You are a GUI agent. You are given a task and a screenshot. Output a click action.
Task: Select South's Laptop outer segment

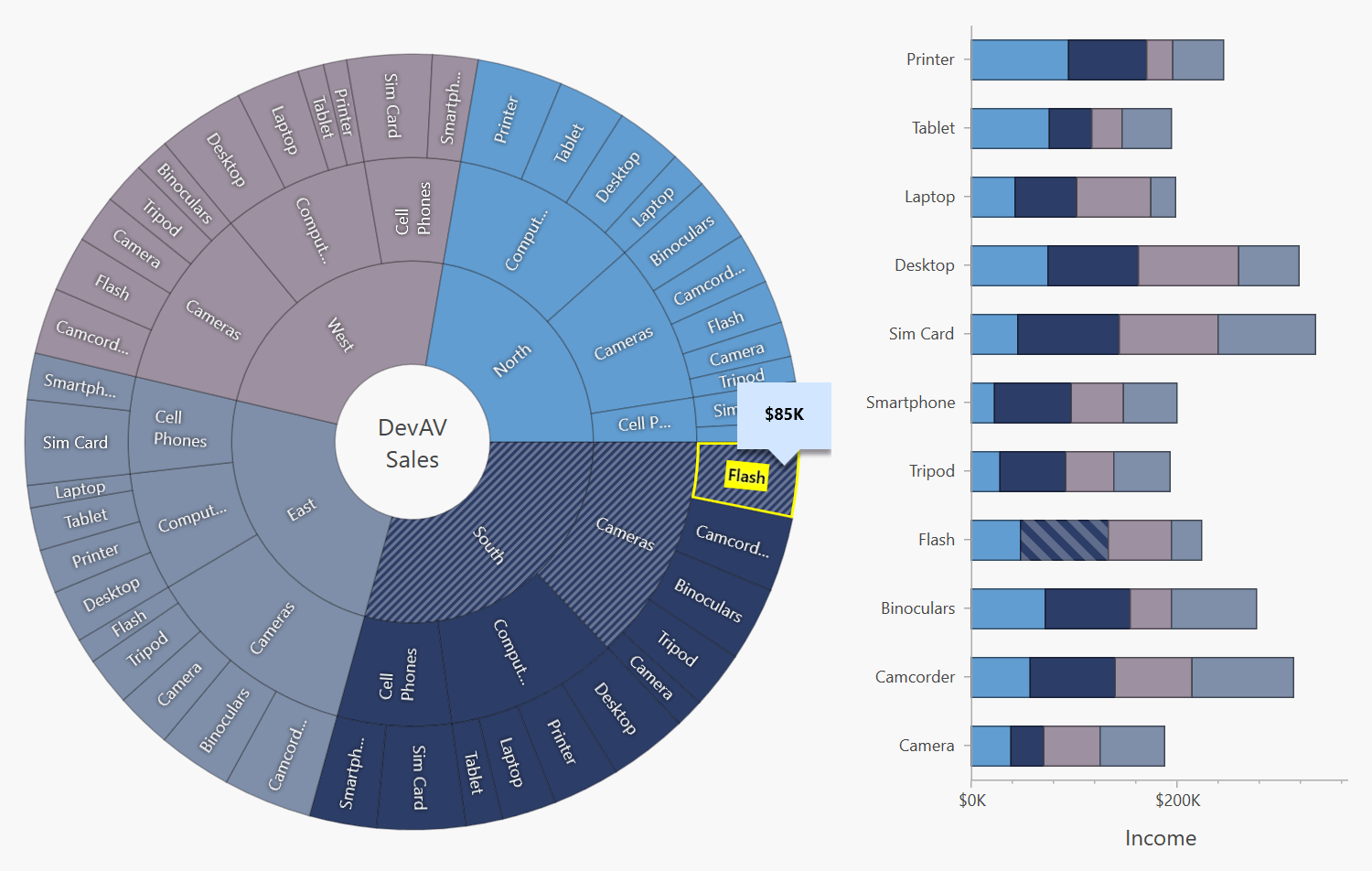(512, 762)
